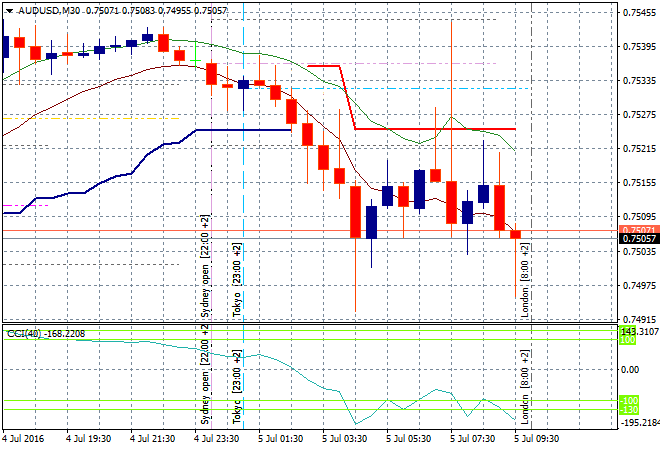Click the 5 Jul 09:30 time axis label
The width and height of the screenshot is (660, 450).
pos(536,438)
